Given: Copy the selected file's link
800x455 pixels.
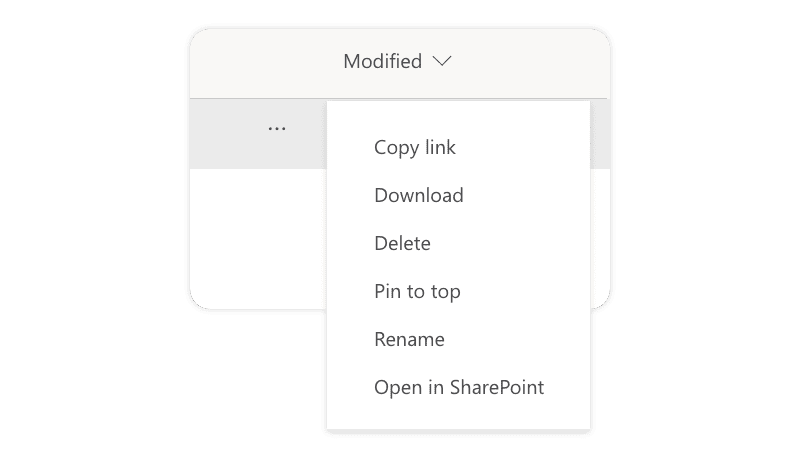Looking at the screenshot, I should [x=414, y=147].
